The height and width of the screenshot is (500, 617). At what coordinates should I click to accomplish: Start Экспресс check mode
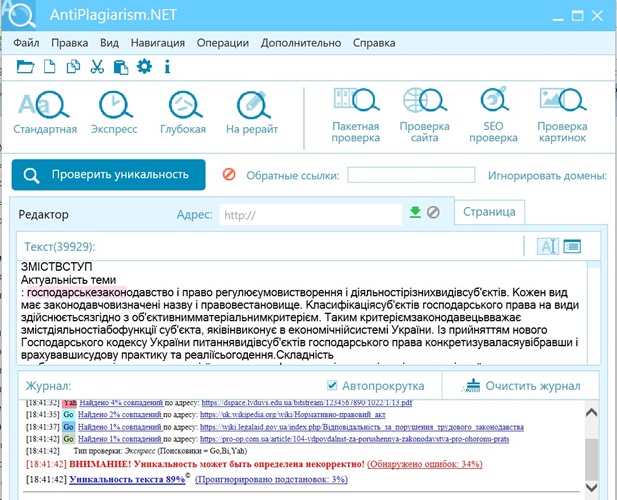[114, 113]
